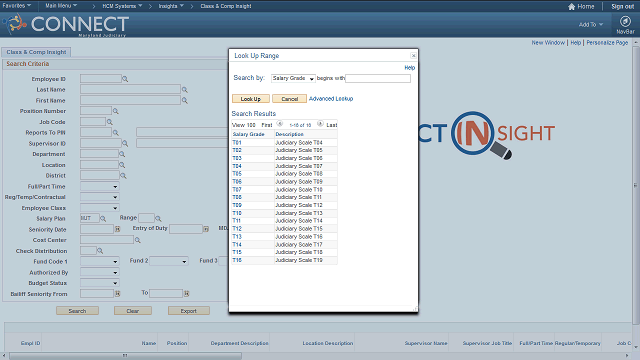Open HCM Systems breadcrumb menu
This screenshot has height=360, width=640.
[x=122, y=6]
